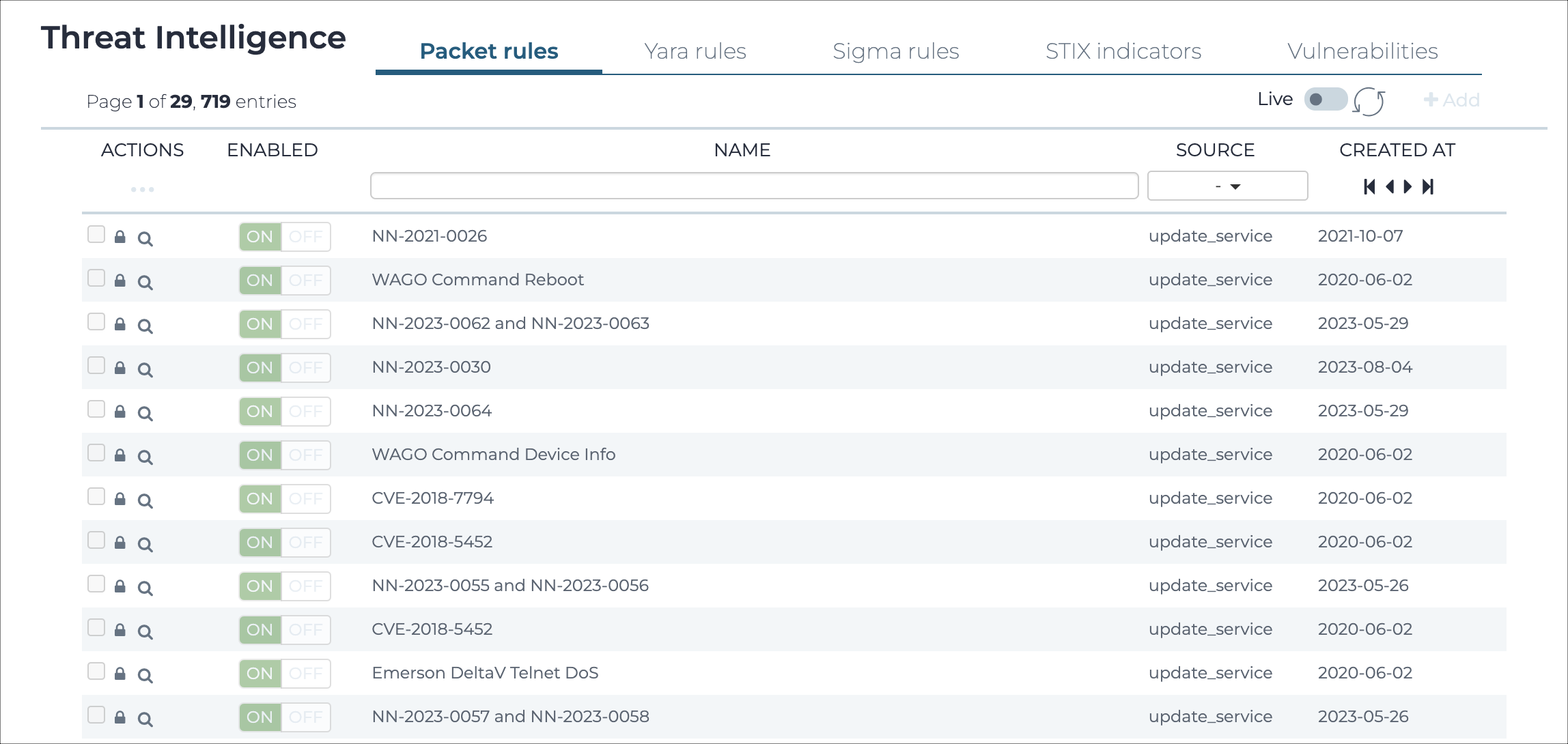Click lock icon in NN-2023-0064 row
1568x744 pixels.
120,412
